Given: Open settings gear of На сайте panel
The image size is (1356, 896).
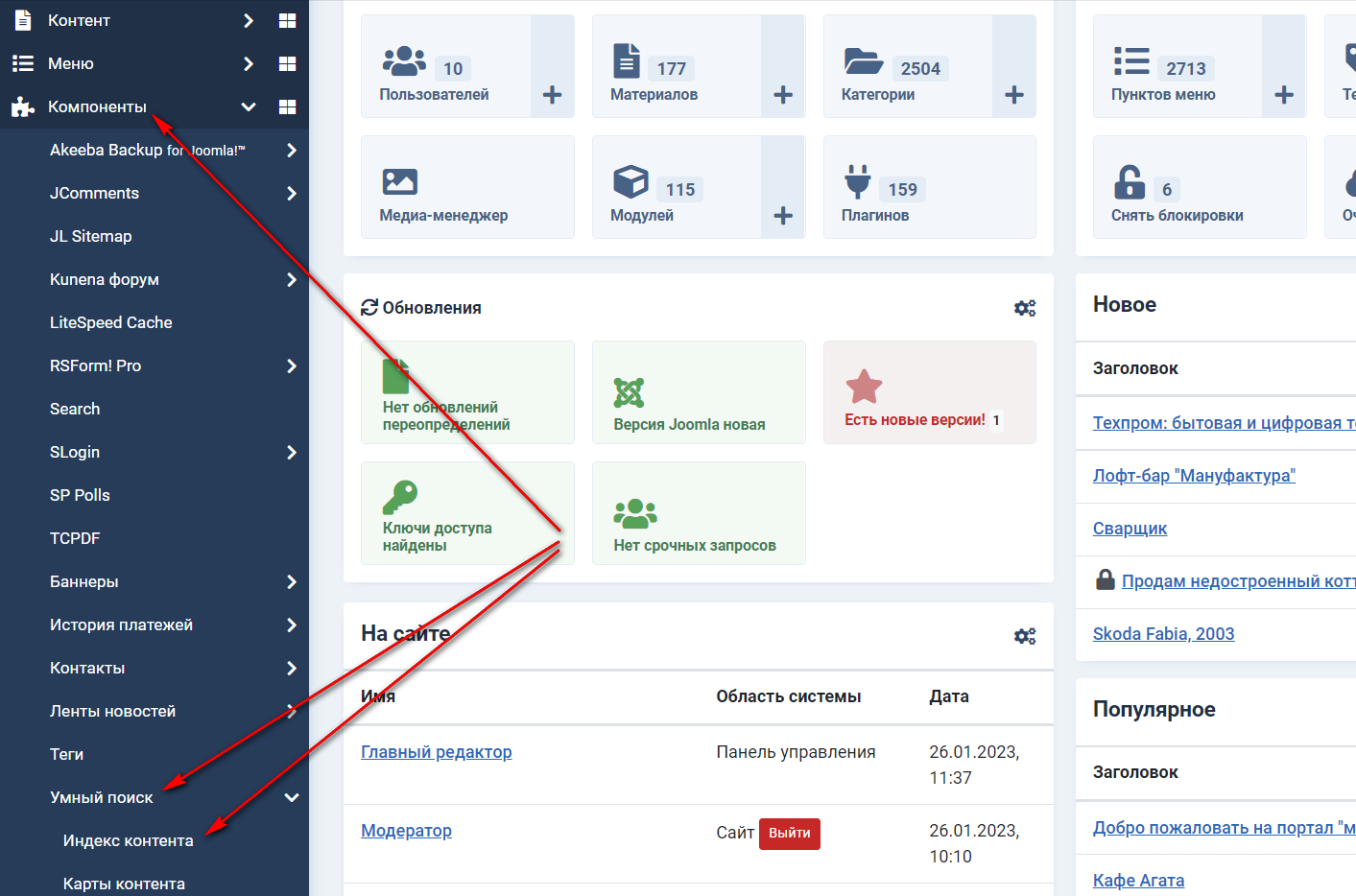Looking at the screenshot, I should [x=1025, y=636].
